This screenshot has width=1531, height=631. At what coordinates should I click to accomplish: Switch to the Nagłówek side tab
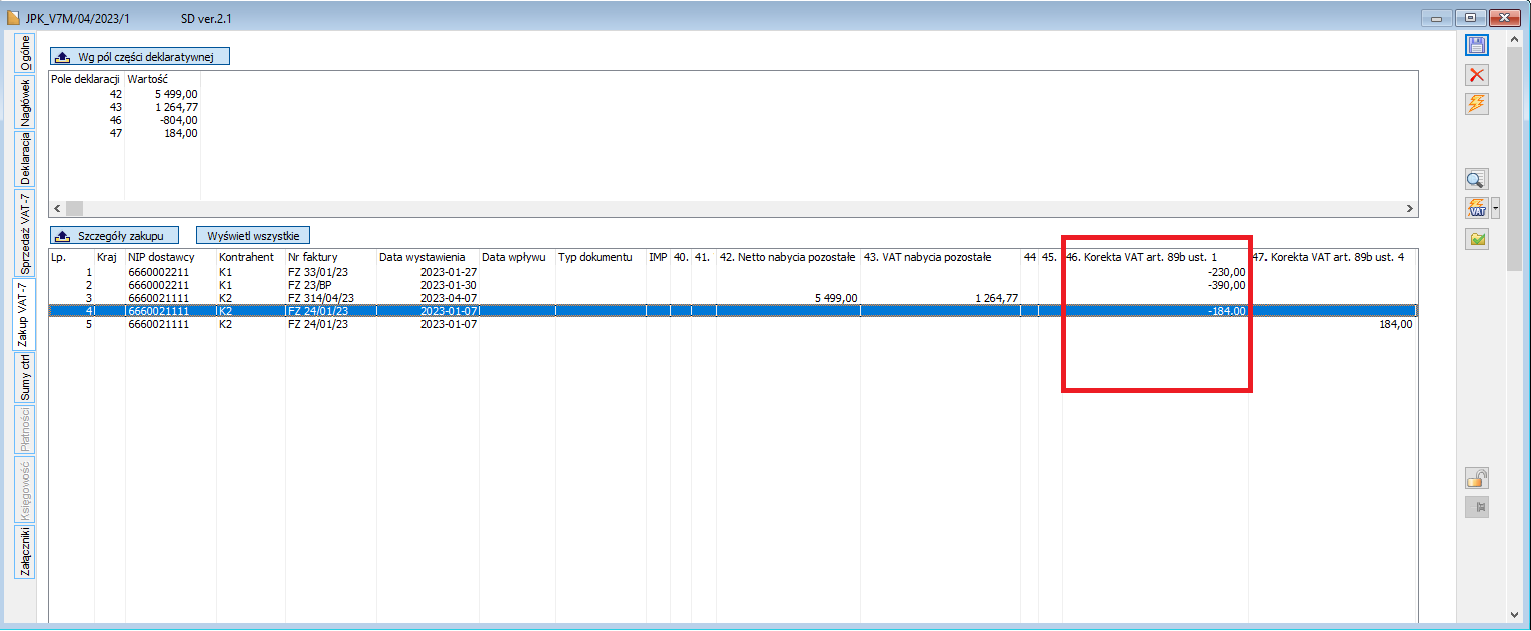(x=24, y=102)
